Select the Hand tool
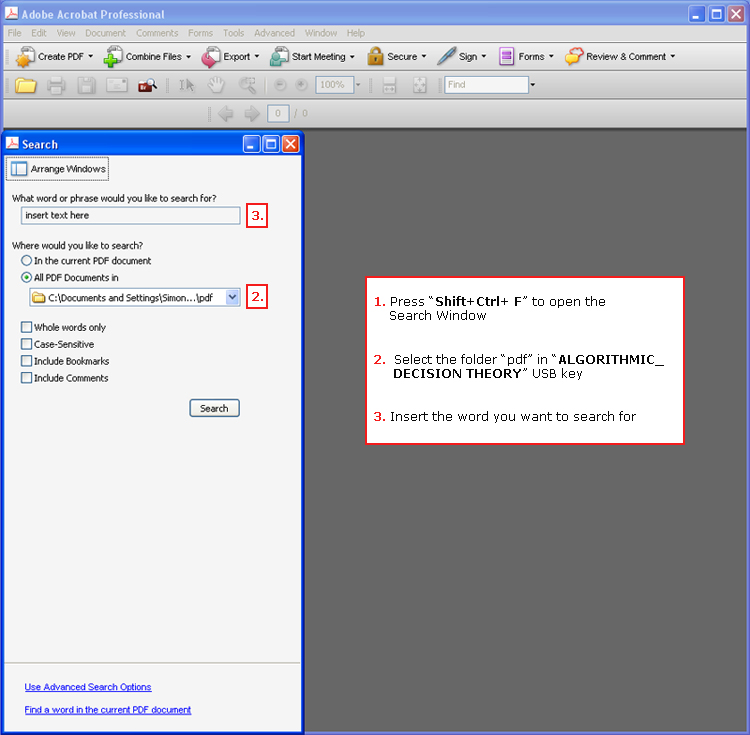Viewport: 750px width, 735px height. [216, 85]
